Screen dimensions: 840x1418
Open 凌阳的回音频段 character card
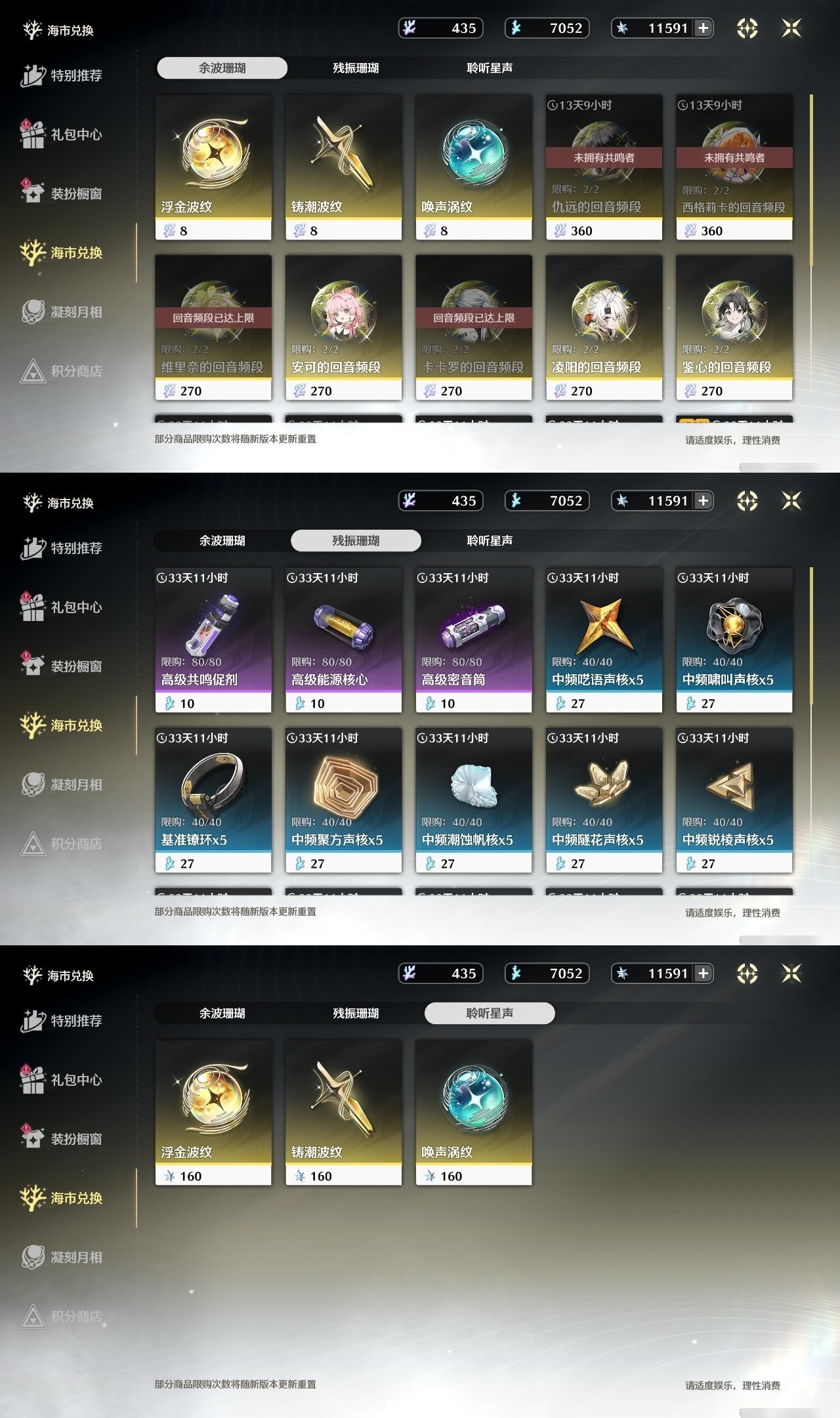pyautogui.click(x=604, y=328)
